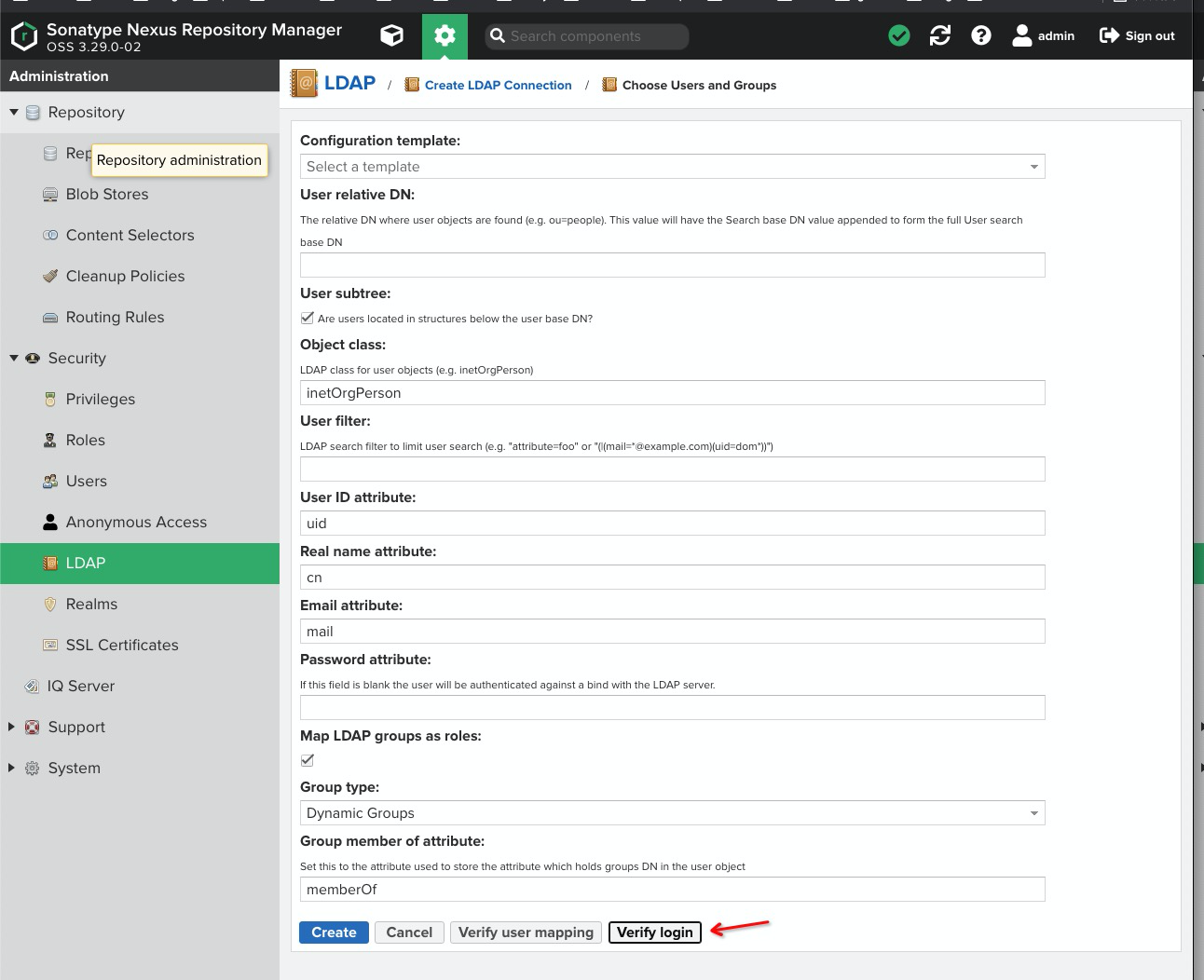The image size is (1204, 980).
Task: Click the Real name attribute field
Action: [673, 578]
